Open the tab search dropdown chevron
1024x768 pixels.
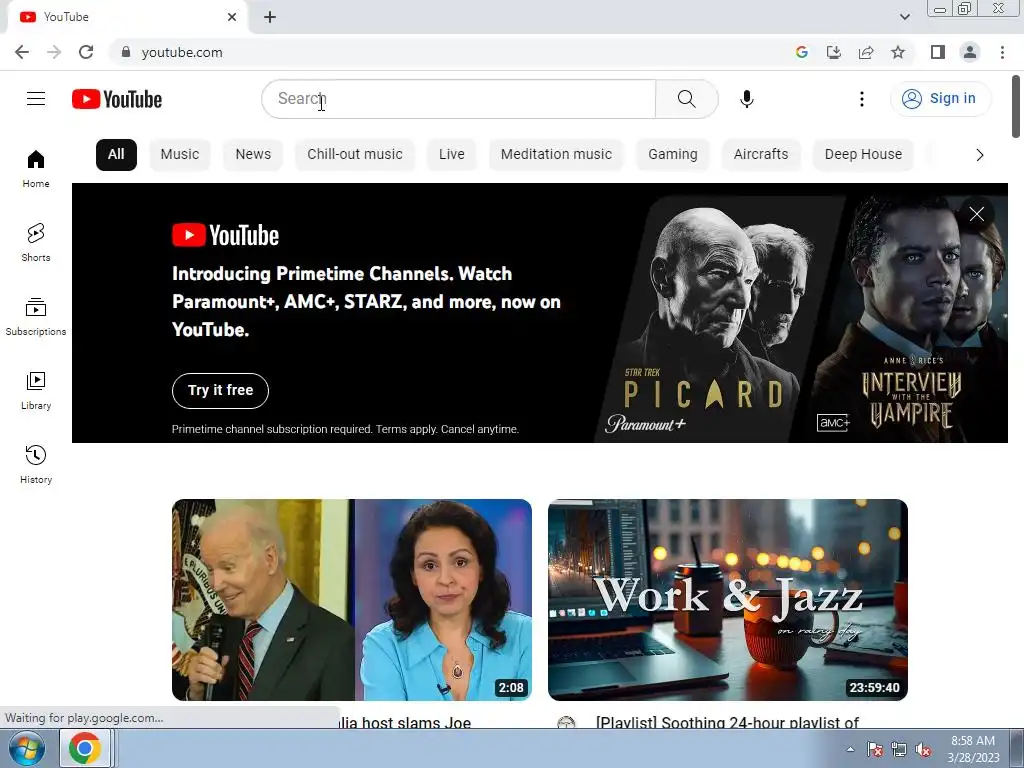coord(904,17)
